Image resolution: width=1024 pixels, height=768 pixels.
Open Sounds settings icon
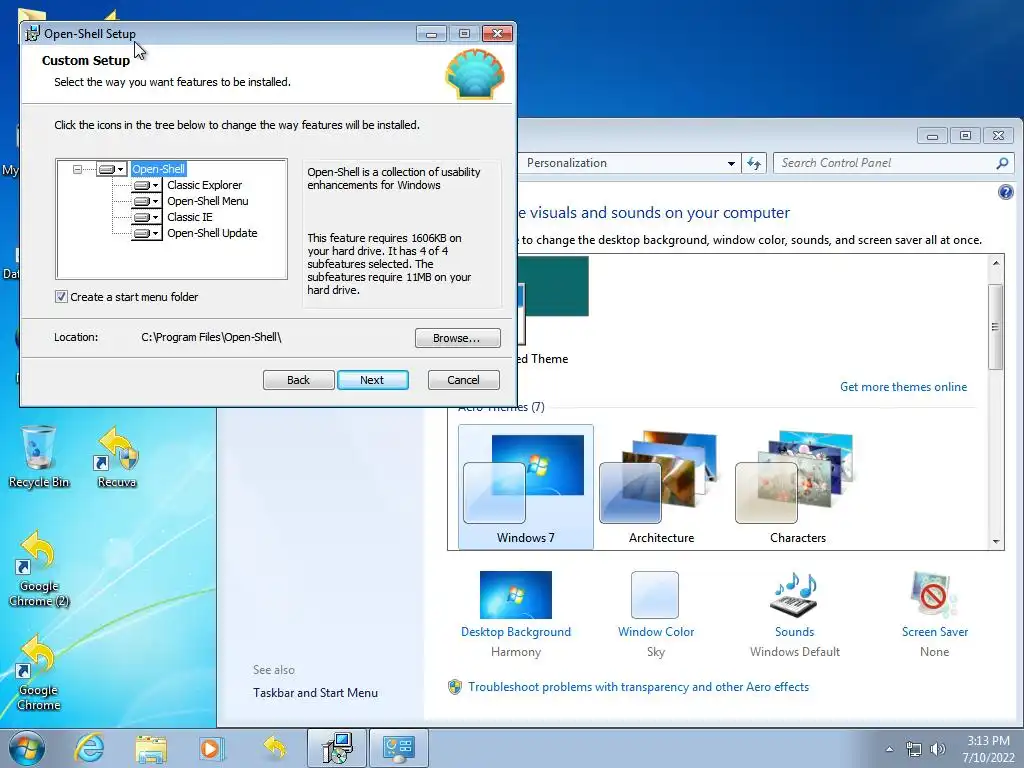point(794,595)
